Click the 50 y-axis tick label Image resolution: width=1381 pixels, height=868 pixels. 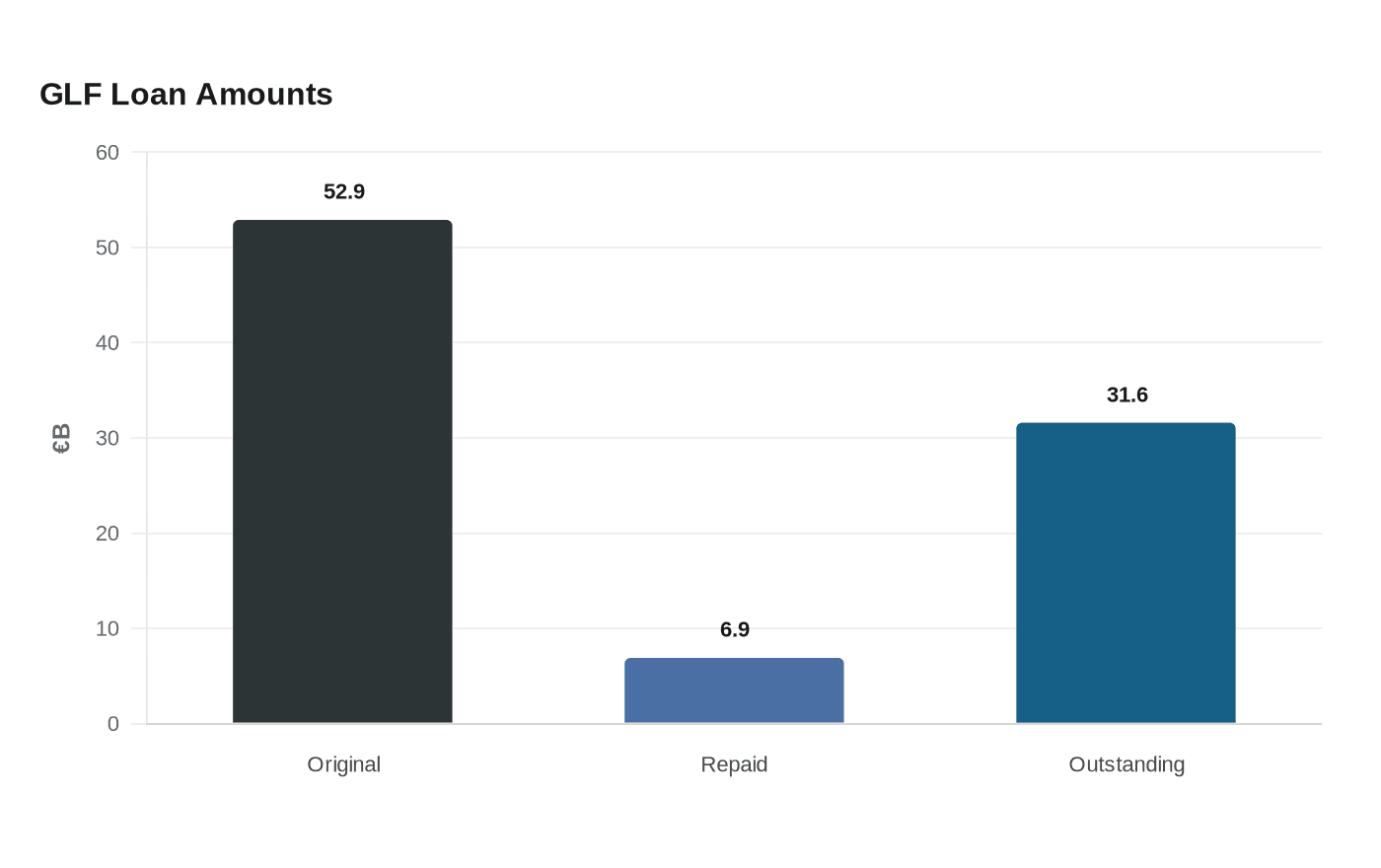tap(108, 249)
